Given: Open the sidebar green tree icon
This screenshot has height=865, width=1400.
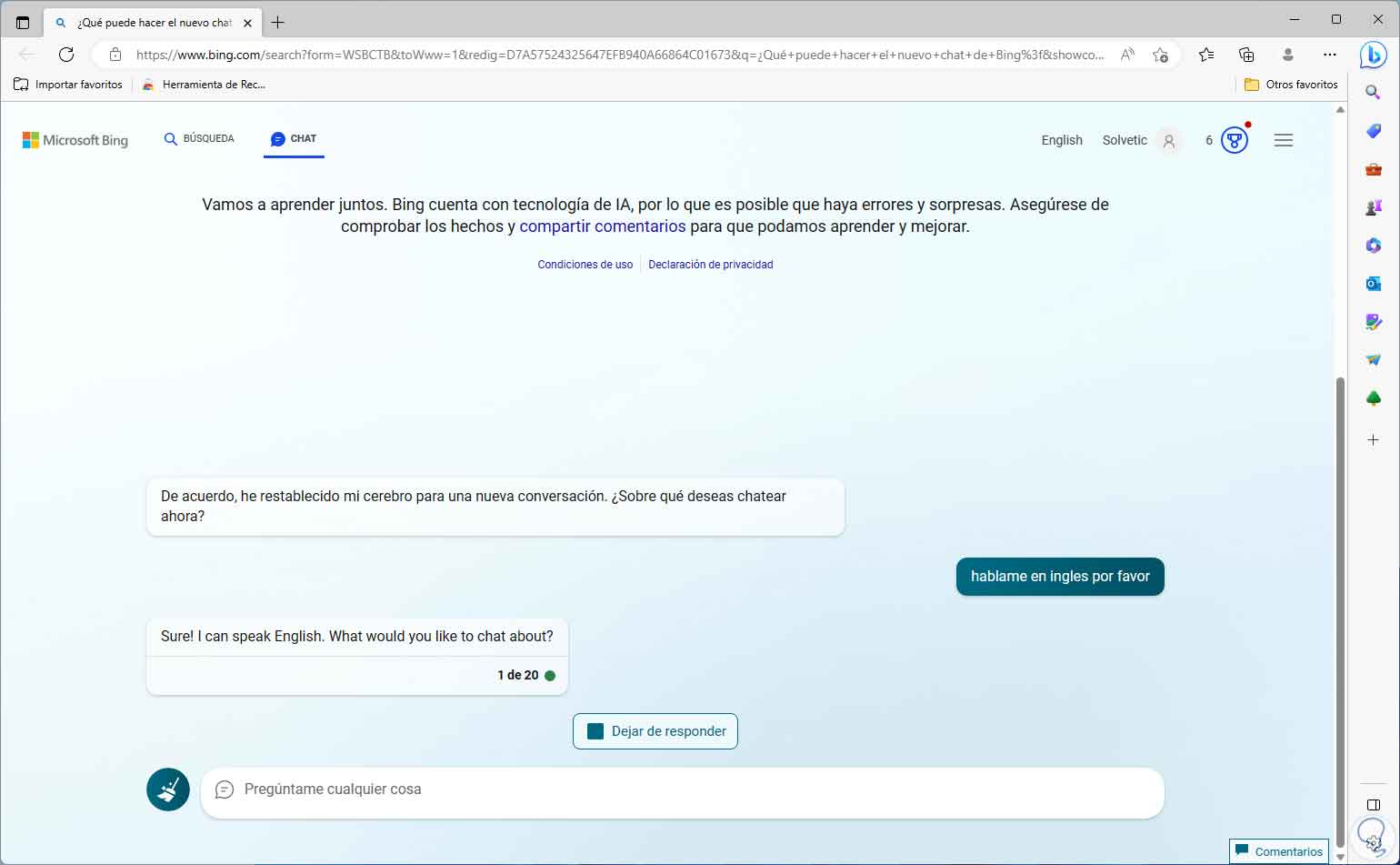Looking at the screenshot, I should pyautogui.click(x=1374, y=398).
